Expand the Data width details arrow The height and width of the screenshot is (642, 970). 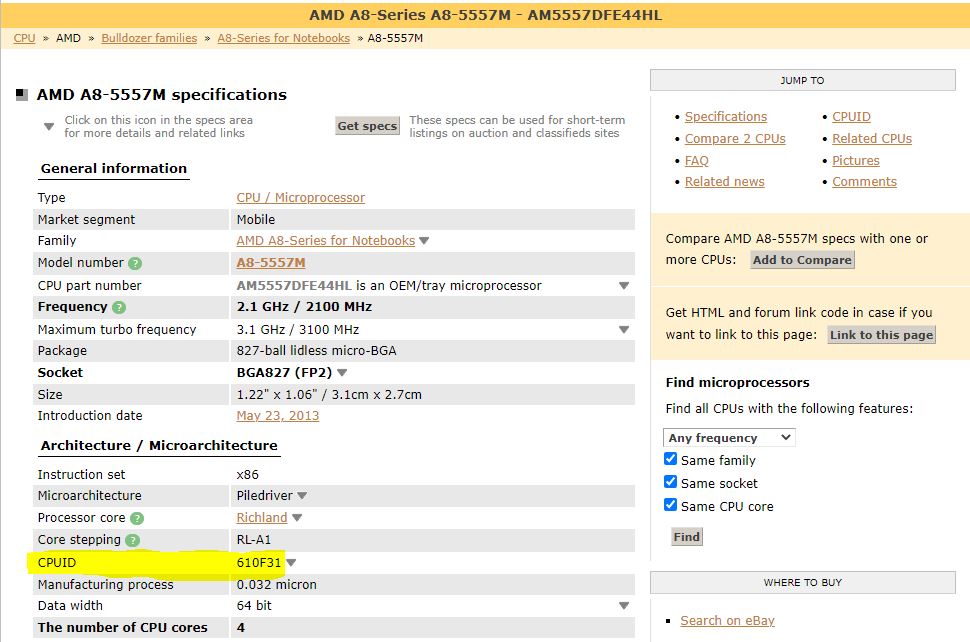(624, 606)
